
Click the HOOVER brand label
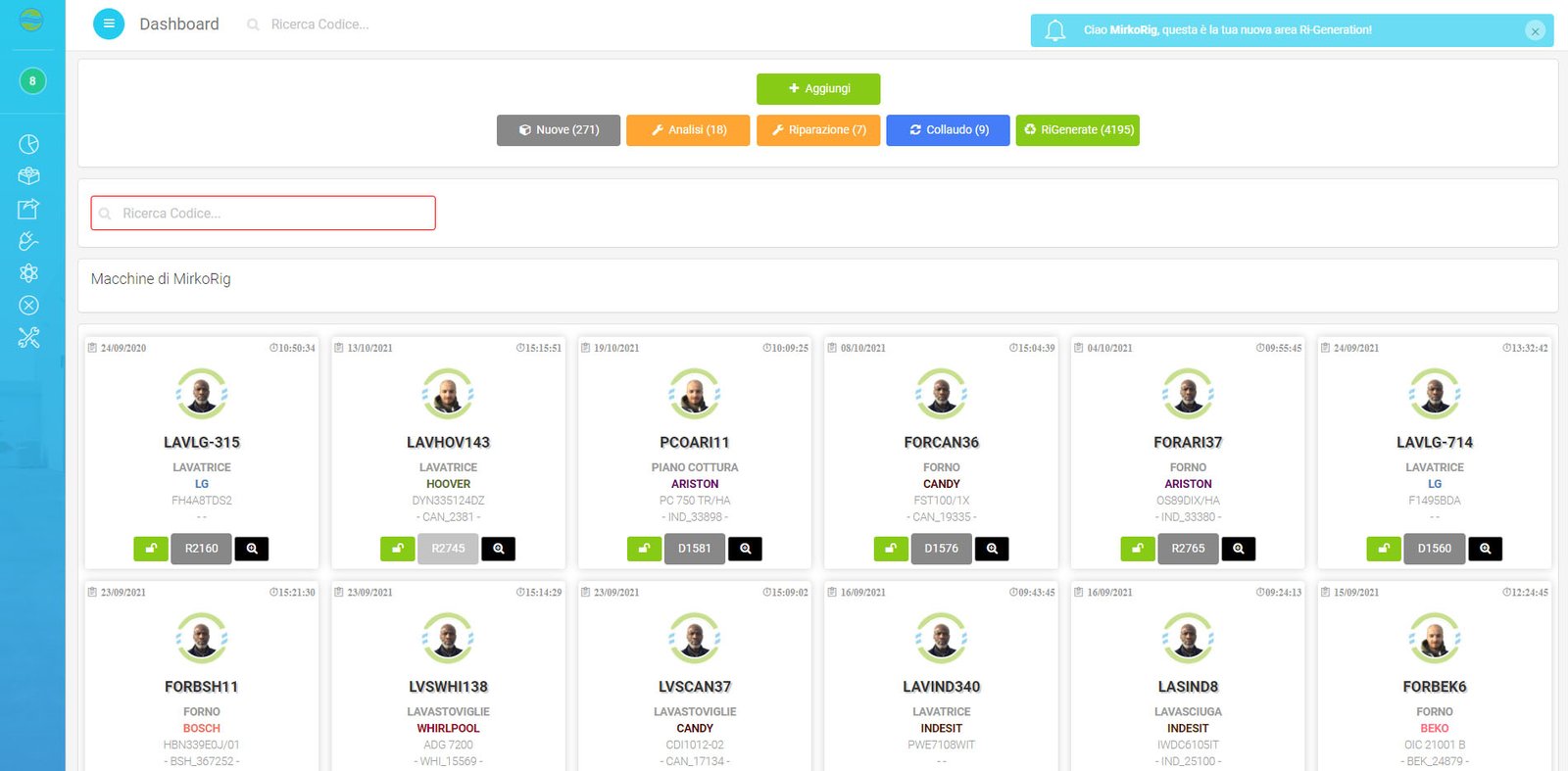(x=449, y=484)
